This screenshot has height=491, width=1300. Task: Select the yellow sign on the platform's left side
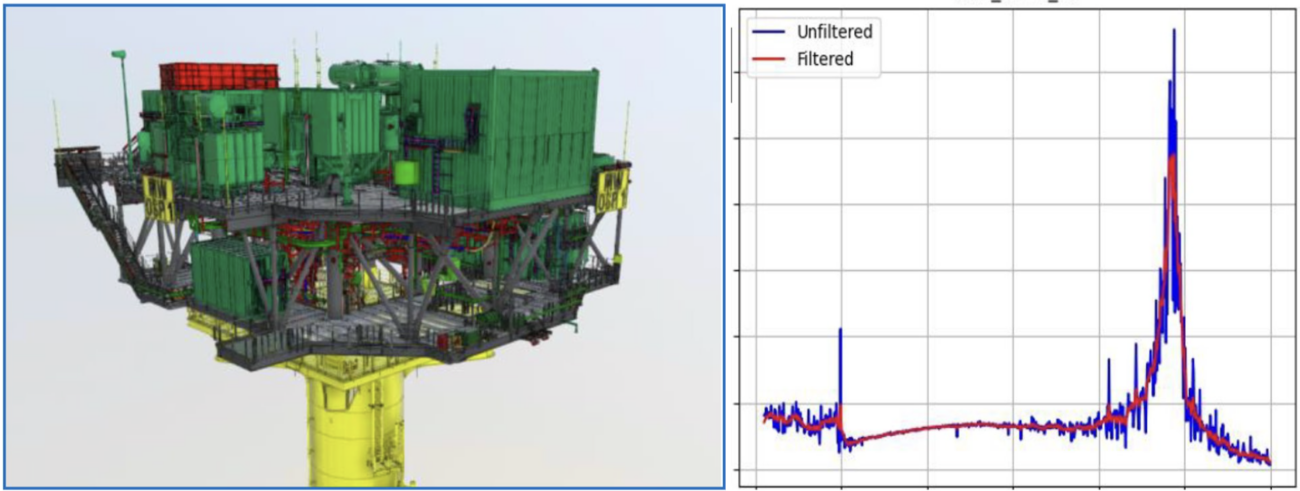pyautogui.click(x=157, y=193)
